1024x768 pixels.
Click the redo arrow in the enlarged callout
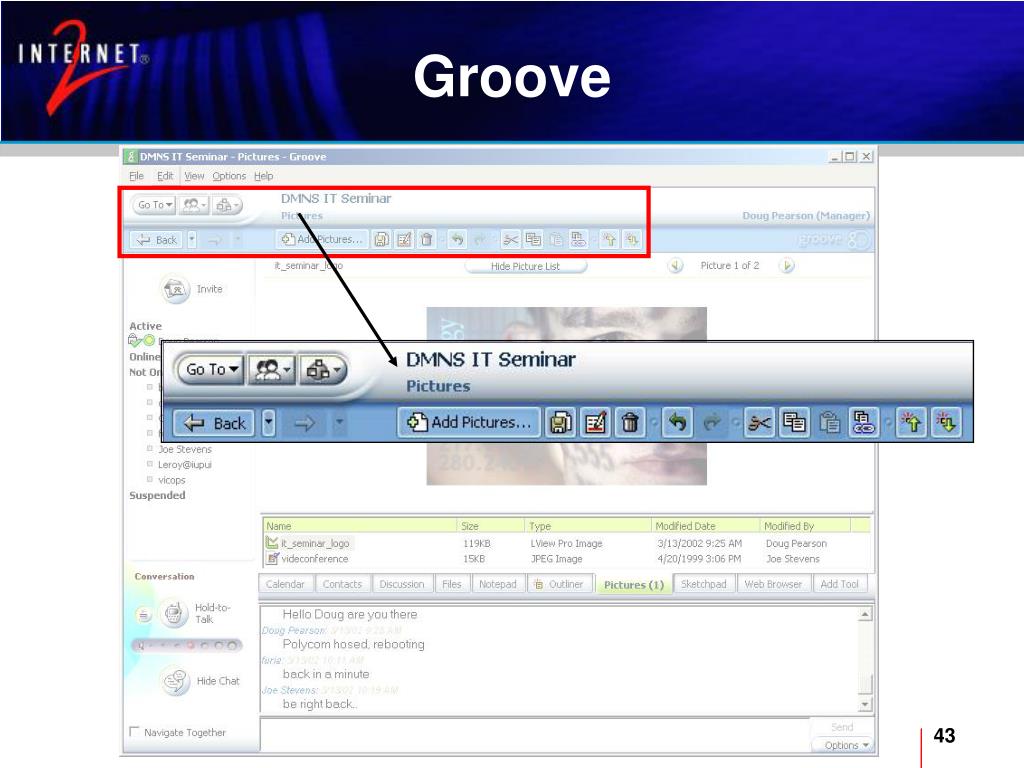[712, 423]
